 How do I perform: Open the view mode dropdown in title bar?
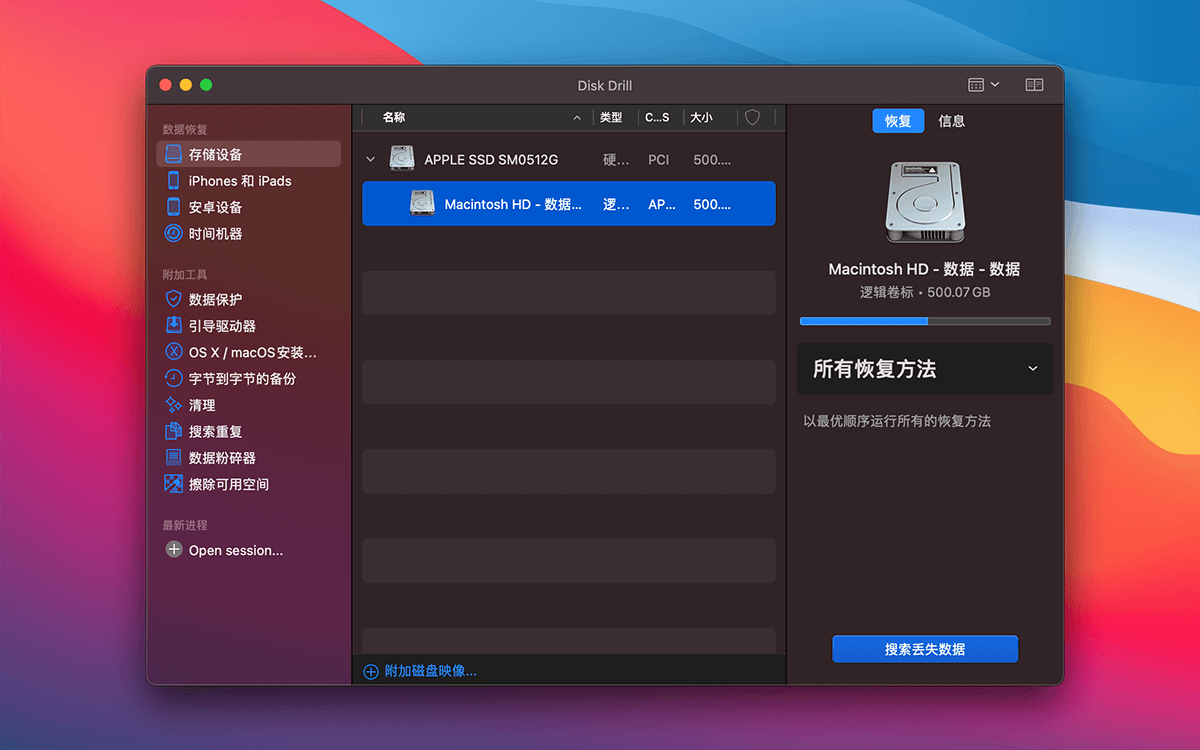(984, 85)
